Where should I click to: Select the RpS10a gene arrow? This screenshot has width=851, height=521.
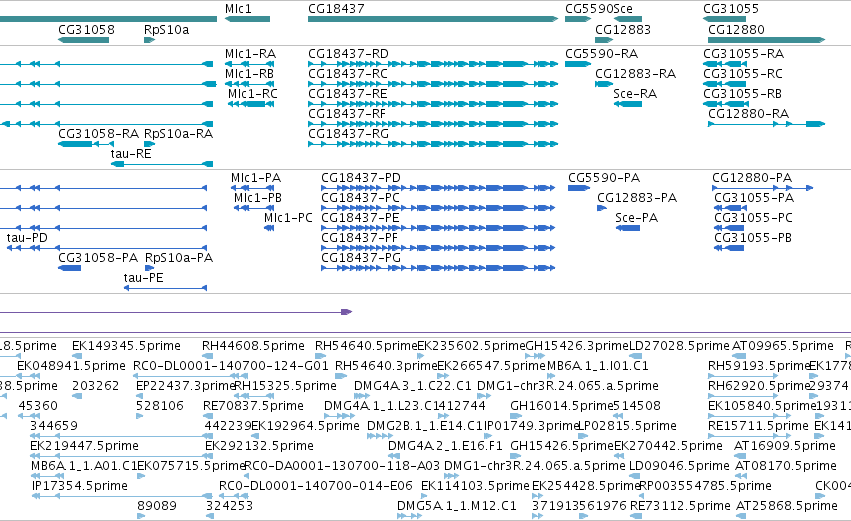150,40
